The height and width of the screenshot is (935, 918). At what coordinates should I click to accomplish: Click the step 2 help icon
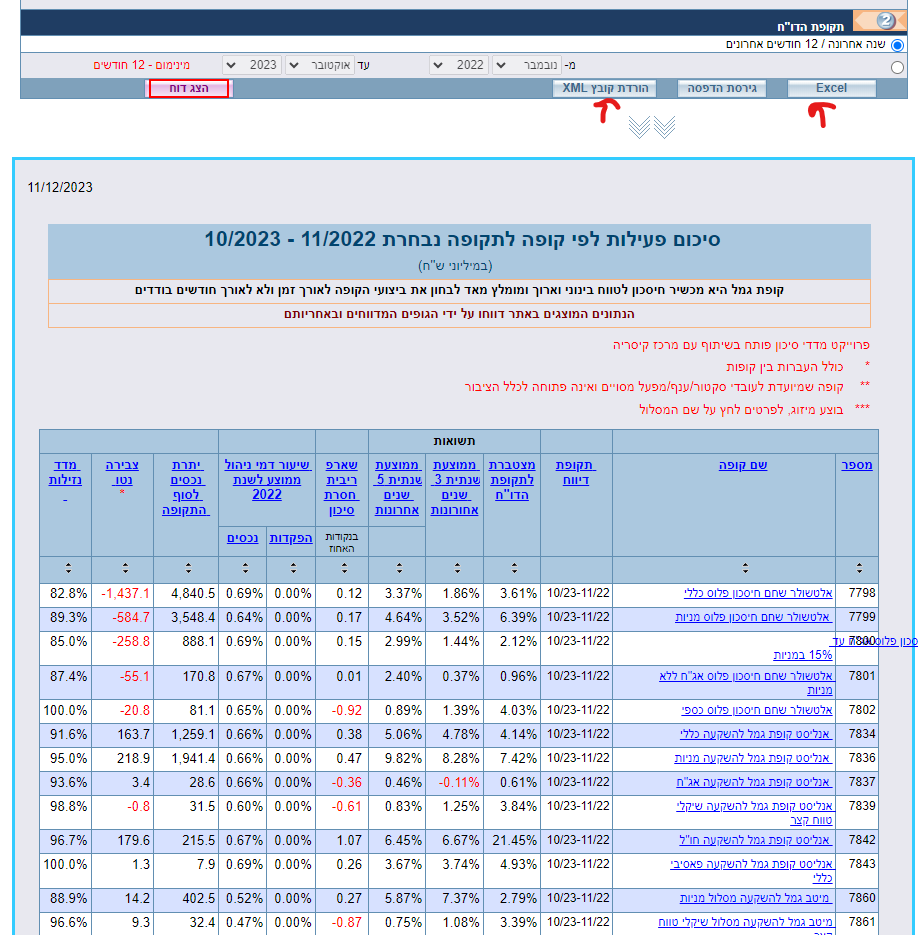click(x=886, y=21)
